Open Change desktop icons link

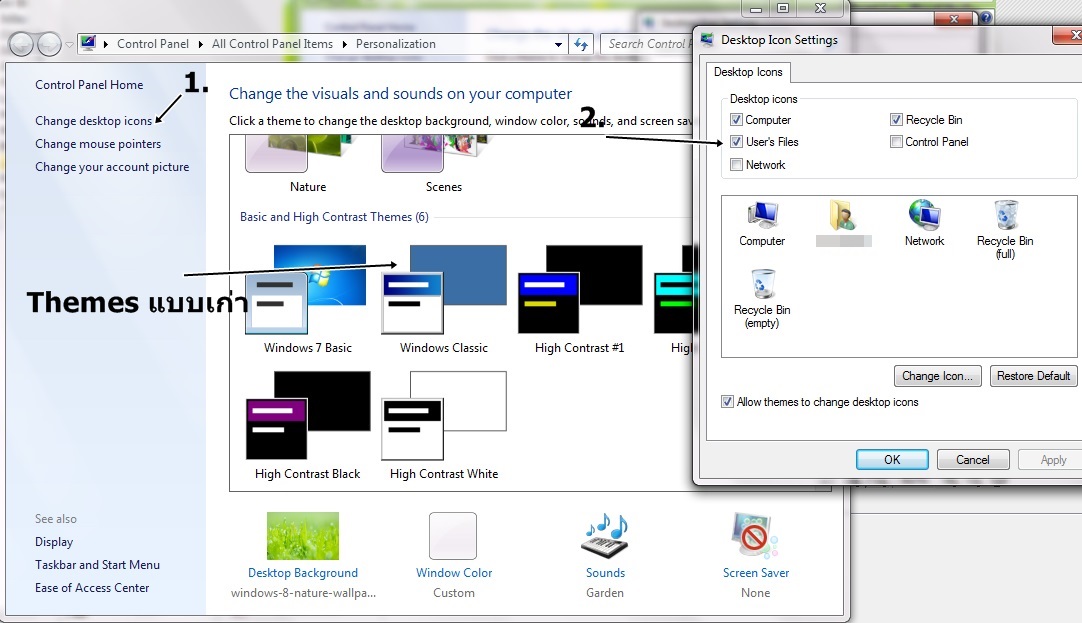(93, 121)
